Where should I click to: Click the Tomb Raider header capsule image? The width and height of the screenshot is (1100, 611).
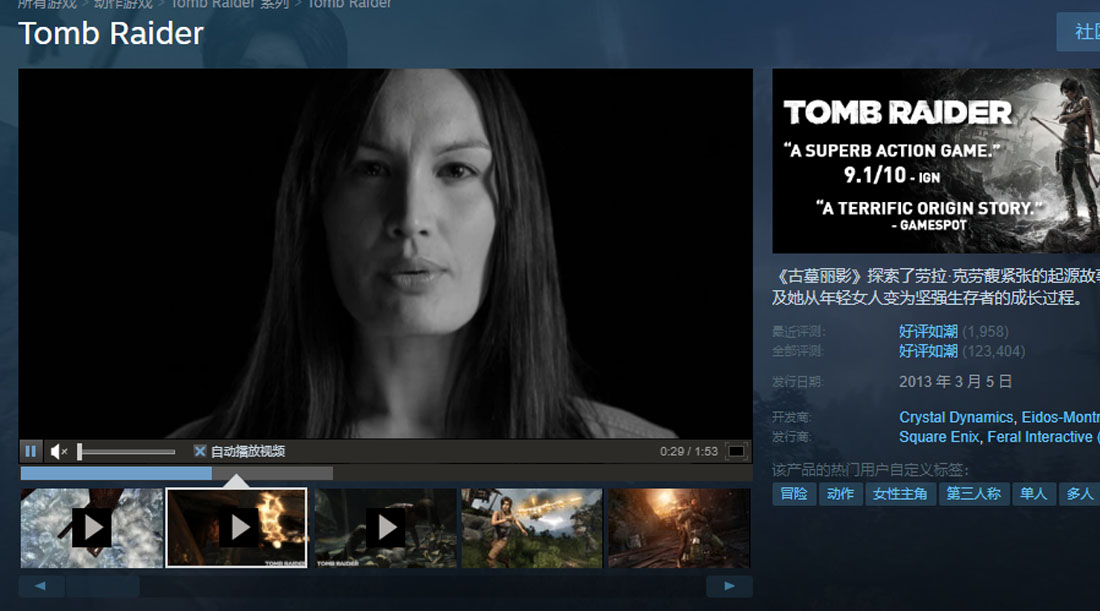click(x=936, y=161)
